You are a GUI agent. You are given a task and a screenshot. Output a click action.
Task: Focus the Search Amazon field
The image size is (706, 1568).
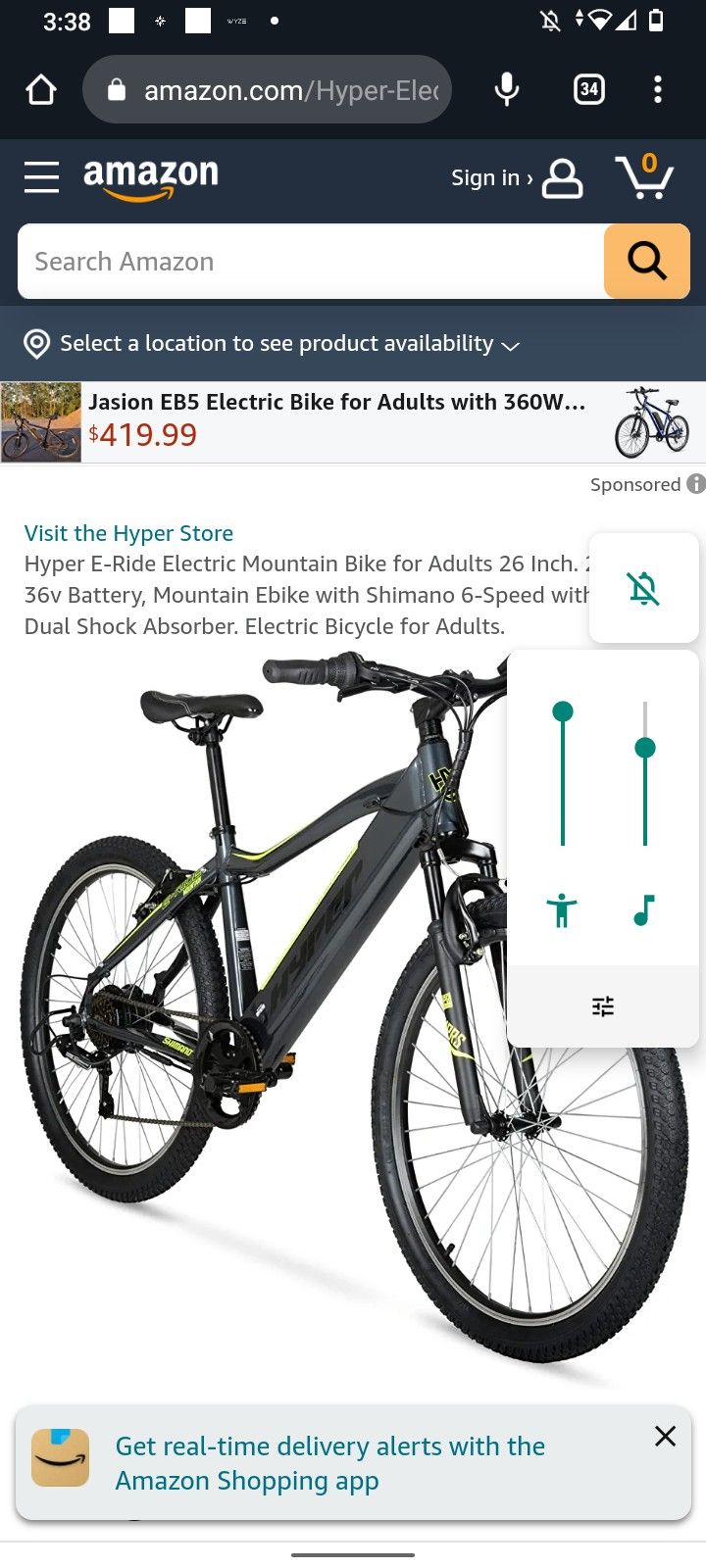[x=311, y=261]
